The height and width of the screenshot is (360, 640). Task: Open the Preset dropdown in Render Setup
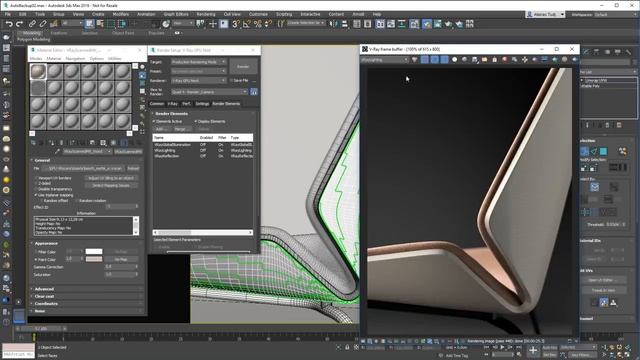point(198,71)
